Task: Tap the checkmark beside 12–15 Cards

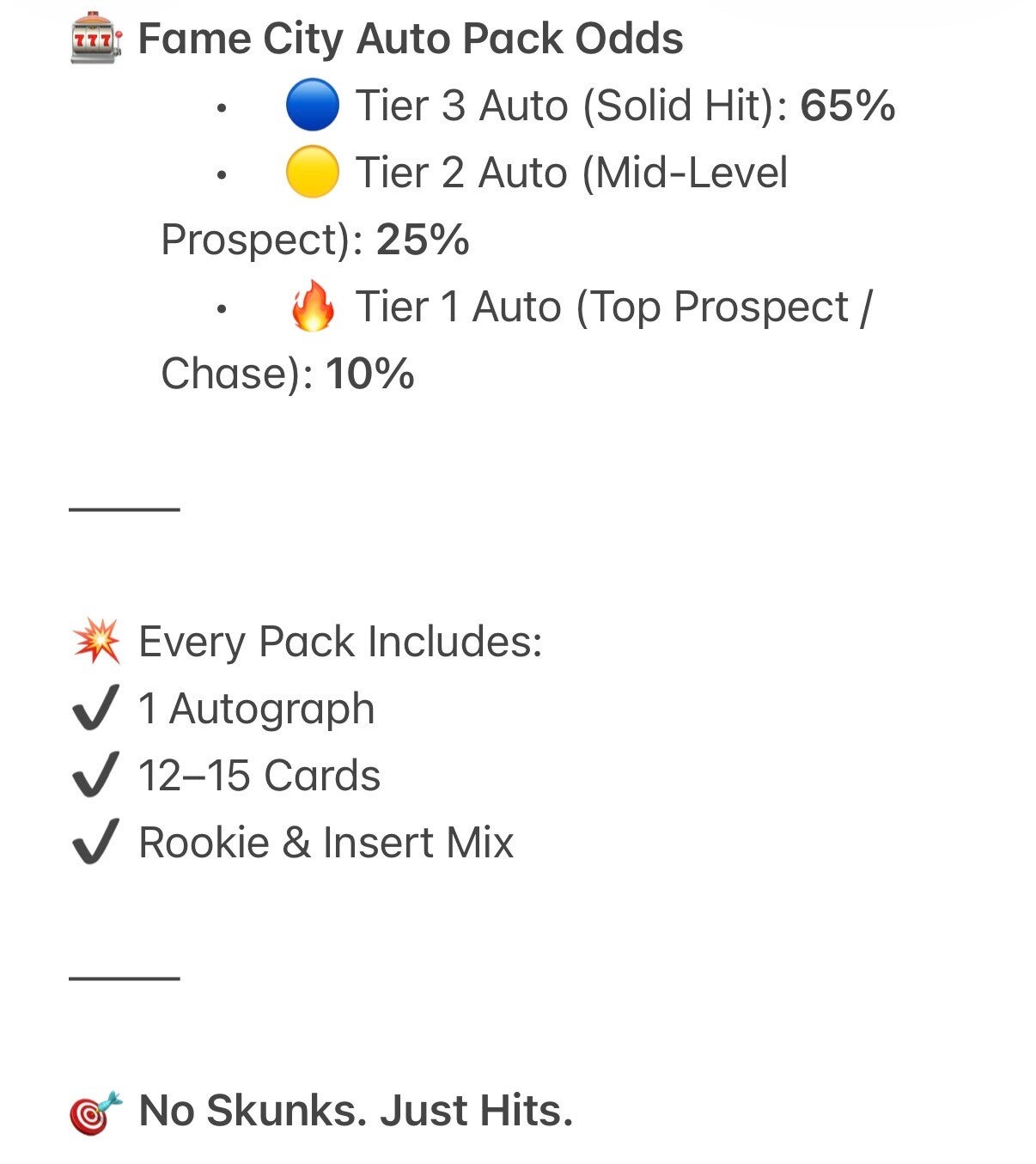Action: 95,776
